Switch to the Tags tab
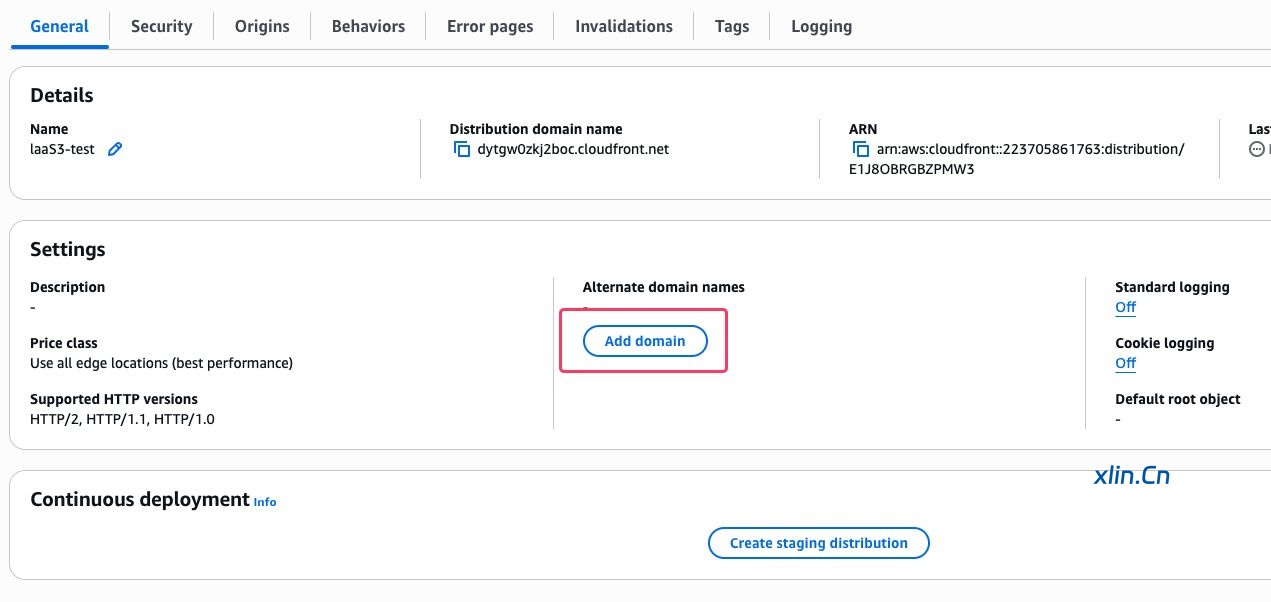The height and width of the screenshot is (602, 1271). click(x=732, y=26)
